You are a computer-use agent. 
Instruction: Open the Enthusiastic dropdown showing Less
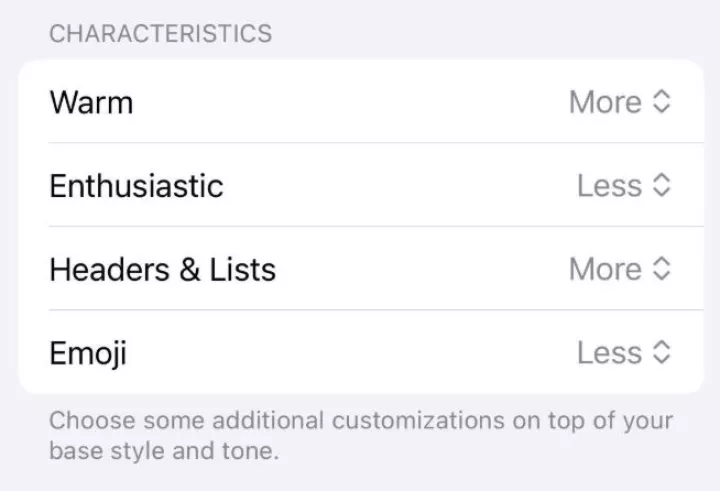pos(609,186)
